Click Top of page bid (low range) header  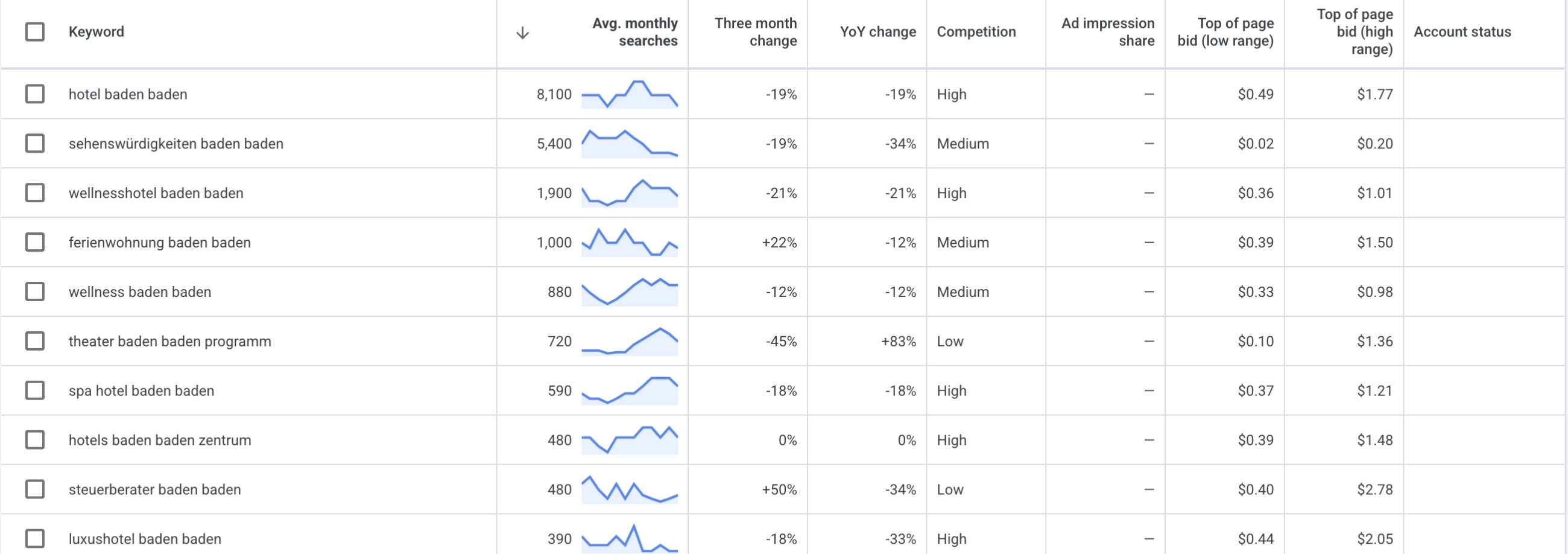coord(1225,31)
